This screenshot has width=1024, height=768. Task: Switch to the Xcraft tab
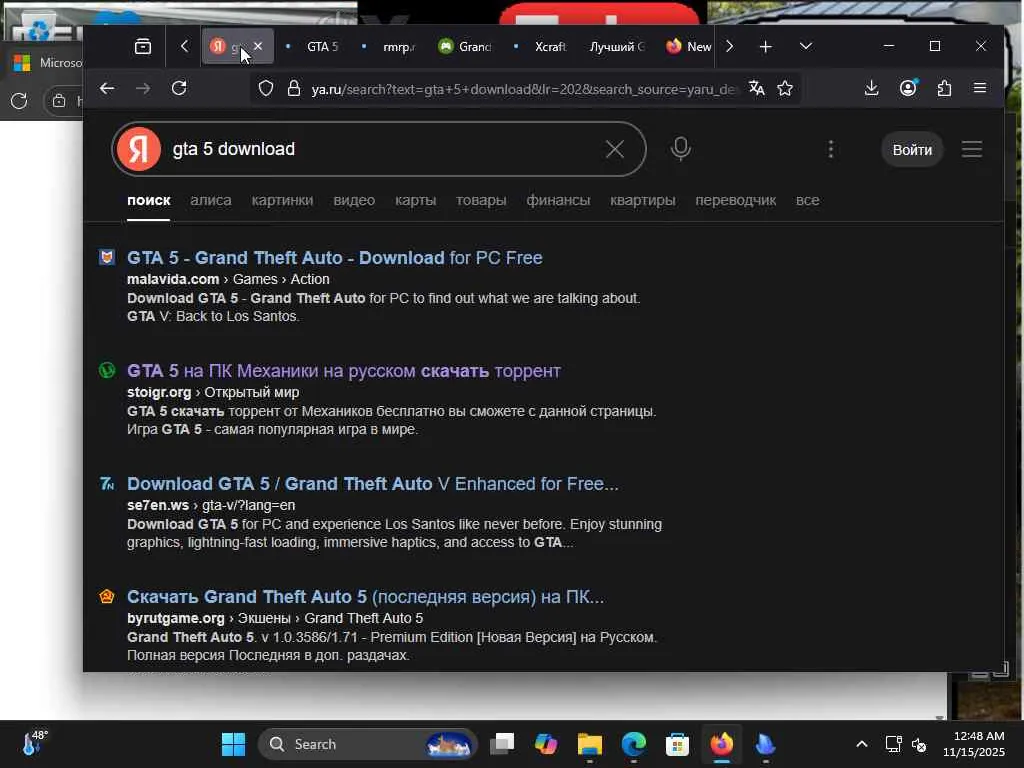click(x=541, y=46)
